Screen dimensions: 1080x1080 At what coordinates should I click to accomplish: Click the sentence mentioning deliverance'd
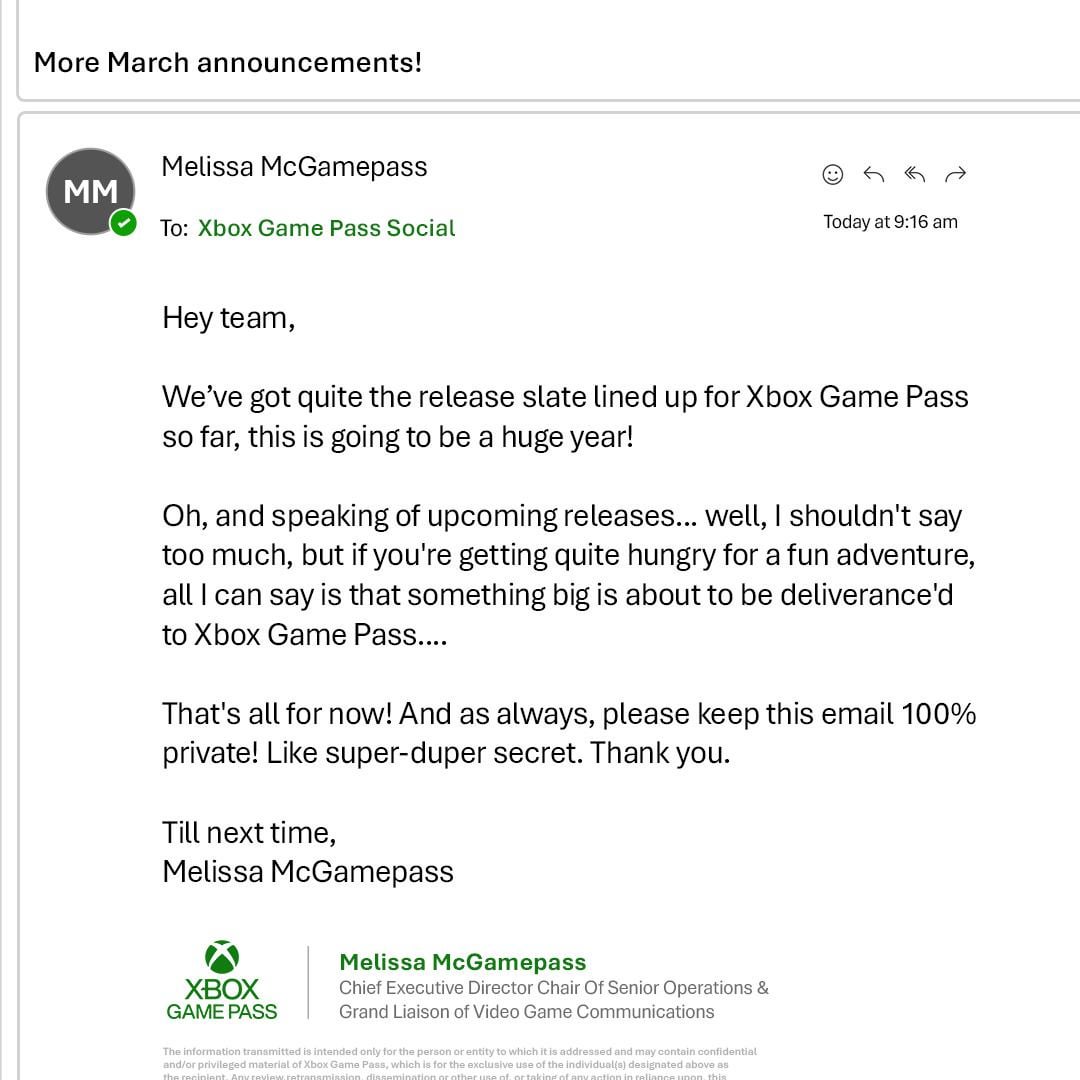point(557,595)
